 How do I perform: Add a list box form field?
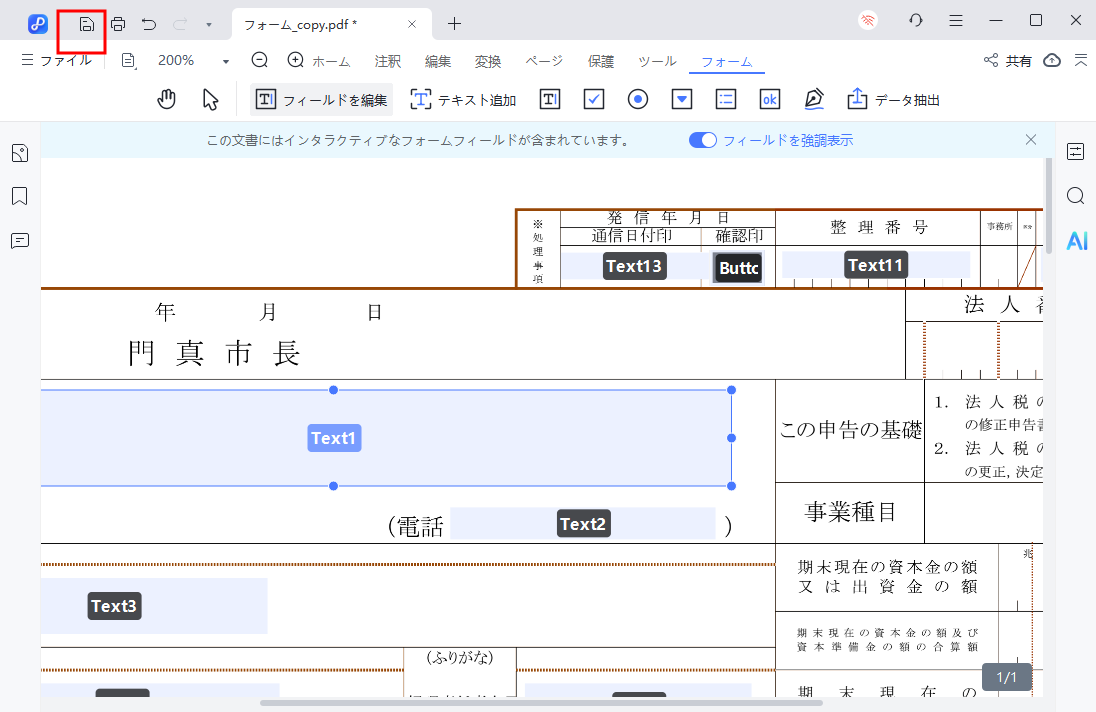coord(725,99)
